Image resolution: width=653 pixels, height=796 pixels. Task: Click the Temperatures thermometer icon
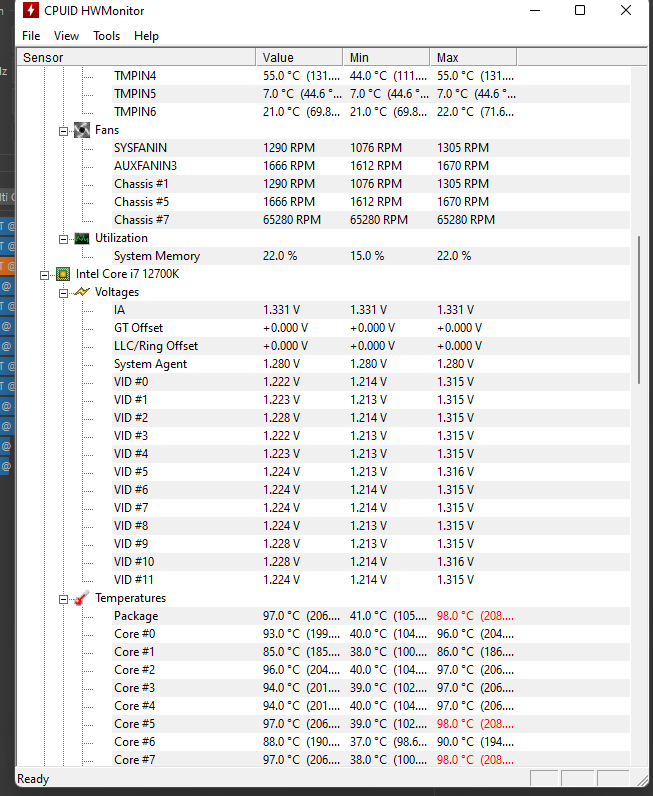[x=82, y=598]
